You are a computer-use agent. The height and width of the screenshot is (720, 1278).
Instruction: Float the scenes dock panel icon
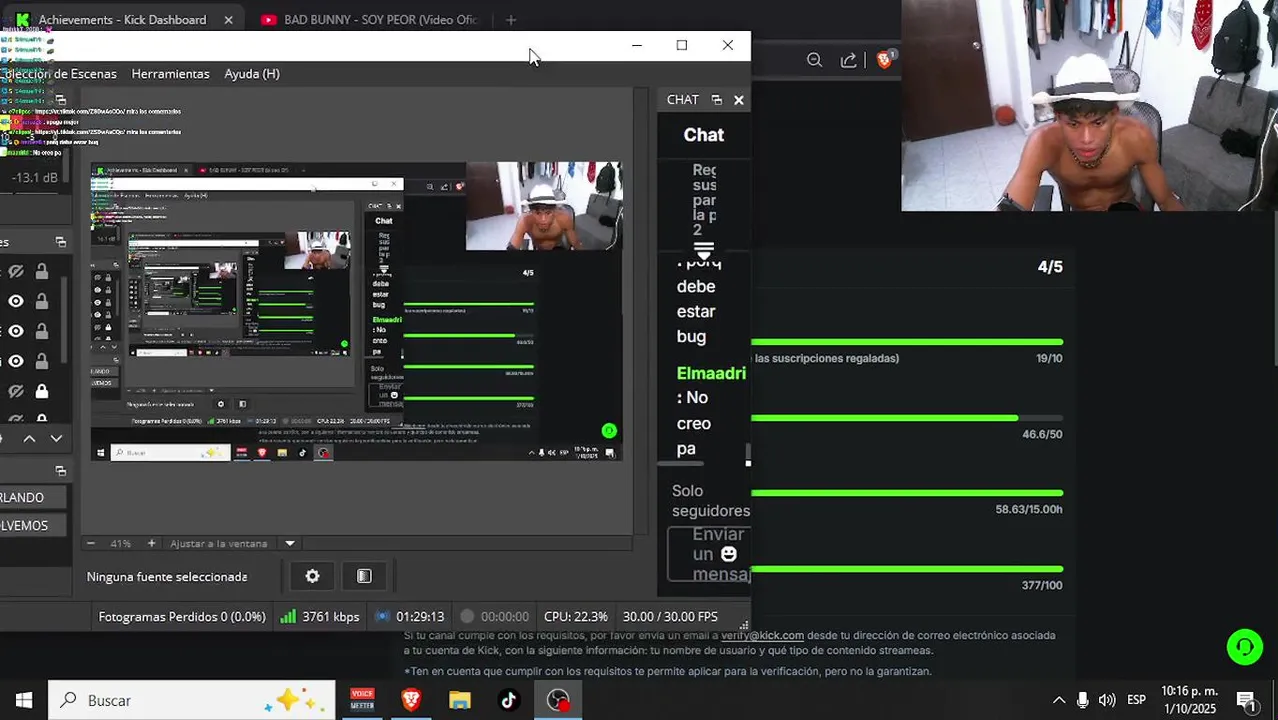tap(60, 470)
